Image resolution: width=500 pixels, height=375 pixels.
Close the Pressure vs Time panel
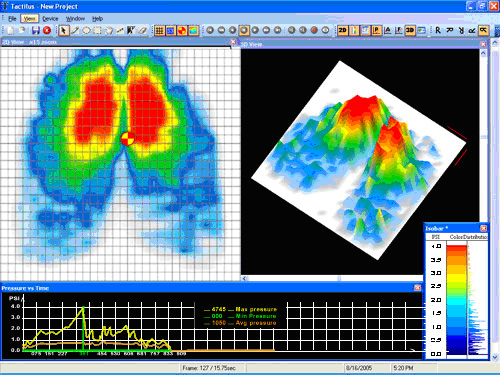(x=417, y=288)
